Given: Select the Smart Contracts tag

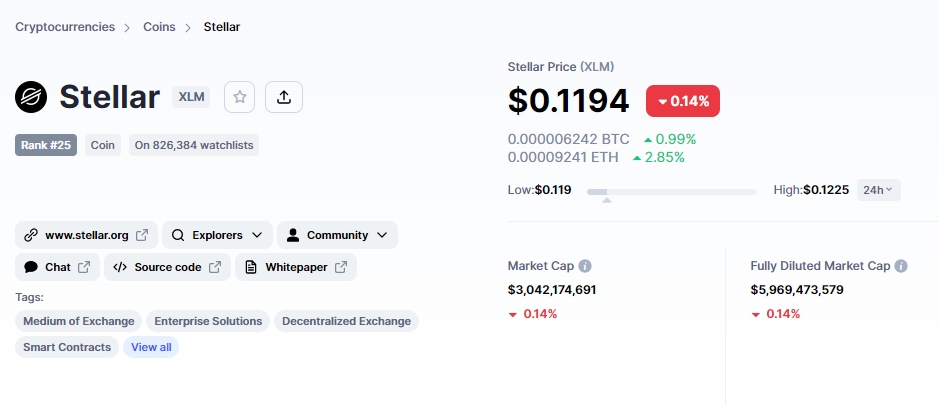Looking at the screenshot, I should [x=67, y=348].
